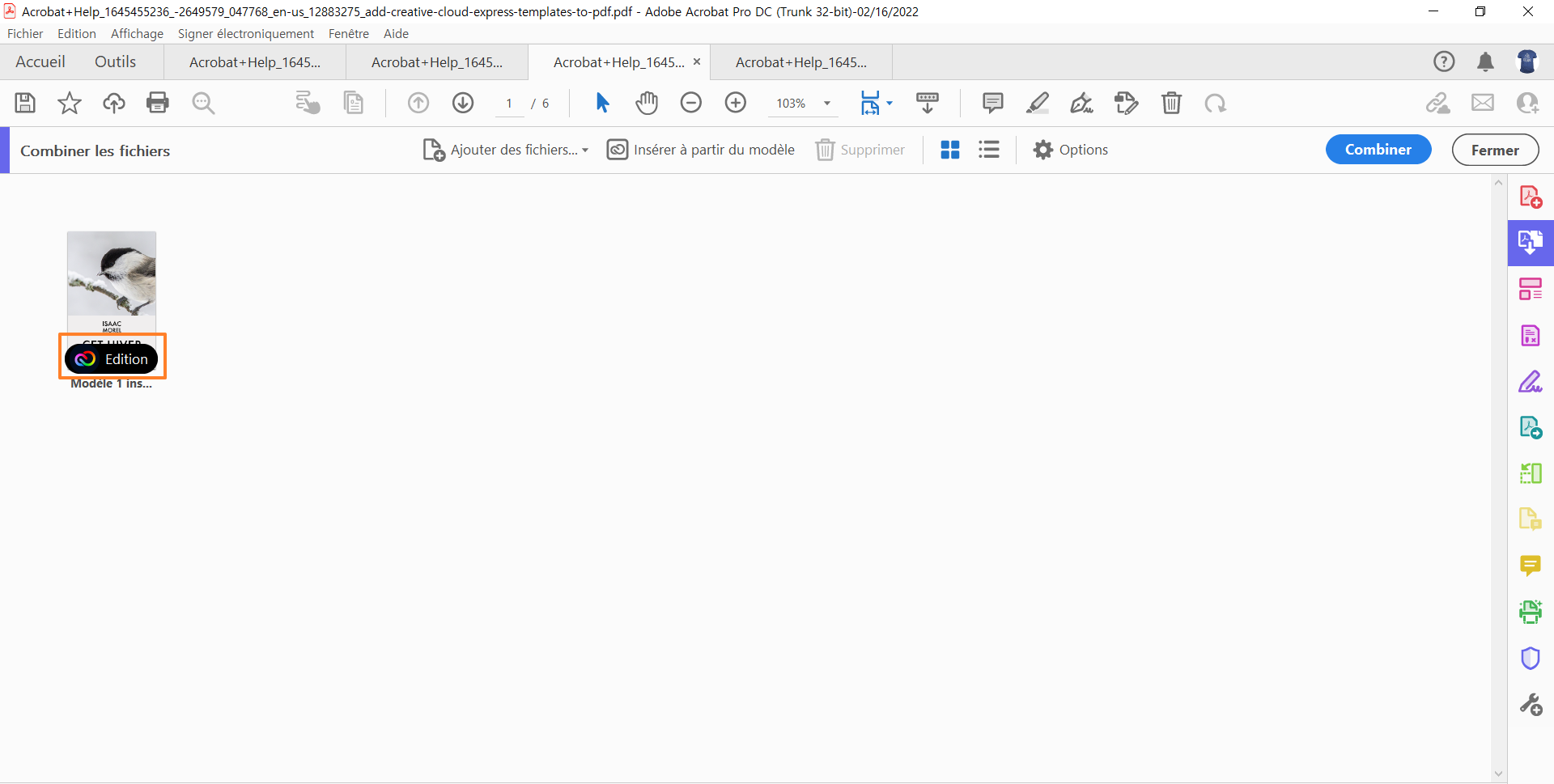Click the blue Combiner button
1554x784 pixels.
pyautogui.click(x=1378, y=150)
